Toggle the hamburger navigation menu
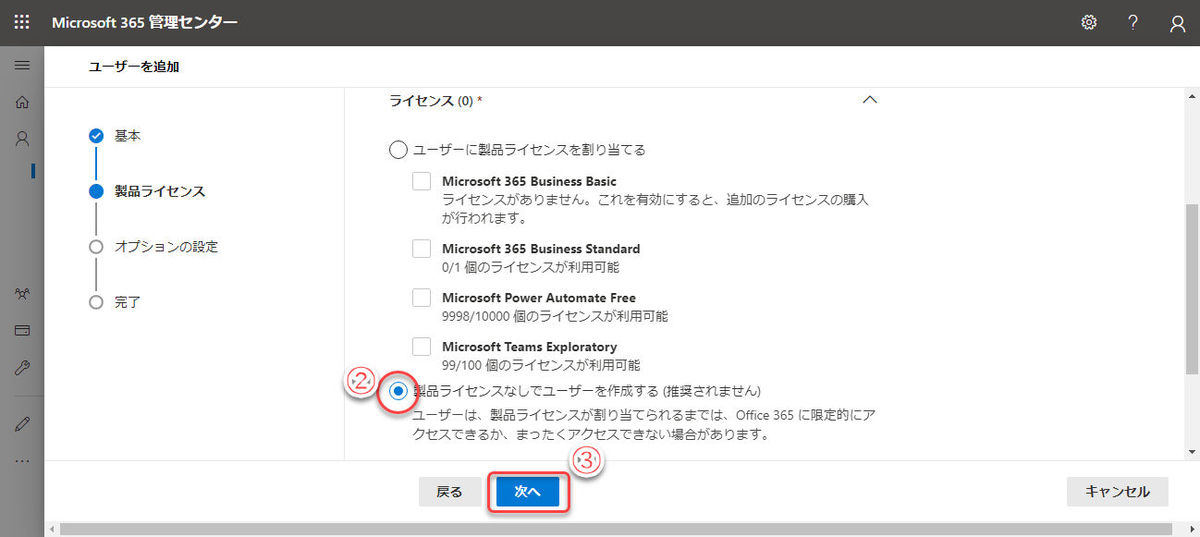 tap(22, 65)
